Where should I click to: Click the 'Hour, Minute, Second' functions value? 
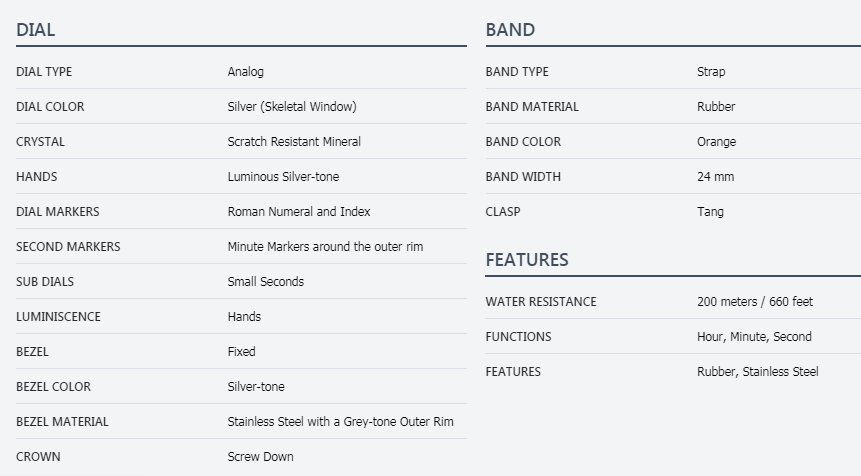(754, 337)
